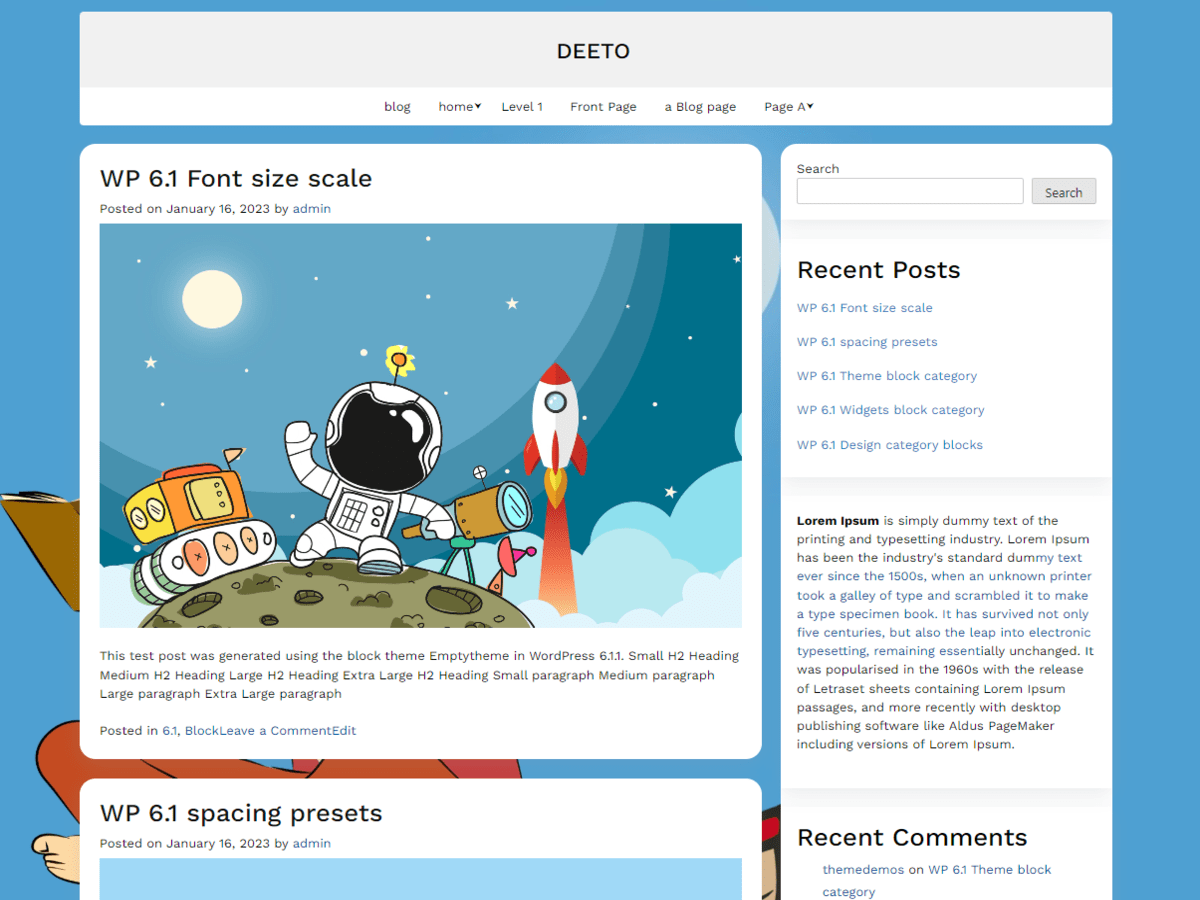Click Leave a Comment link
Screen dimensions: 1200x900
(275, 731)
